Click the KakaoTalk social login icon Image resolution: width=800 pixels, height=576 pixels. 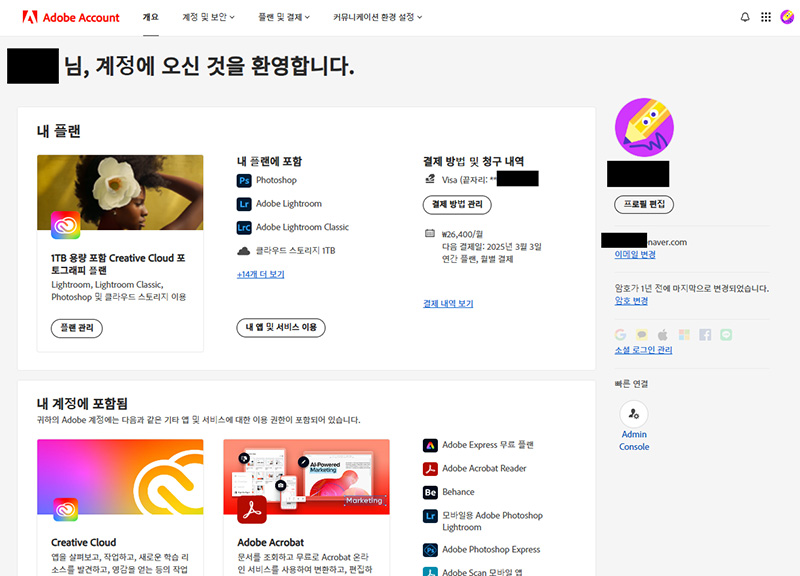[x=642, y=335]
